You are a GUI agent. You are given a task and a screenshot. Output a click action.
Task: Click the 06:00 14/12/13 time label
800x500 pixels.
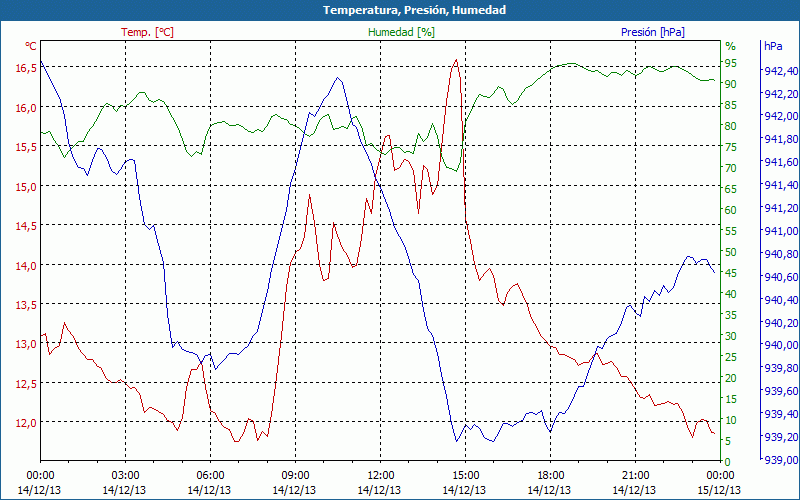210,483
